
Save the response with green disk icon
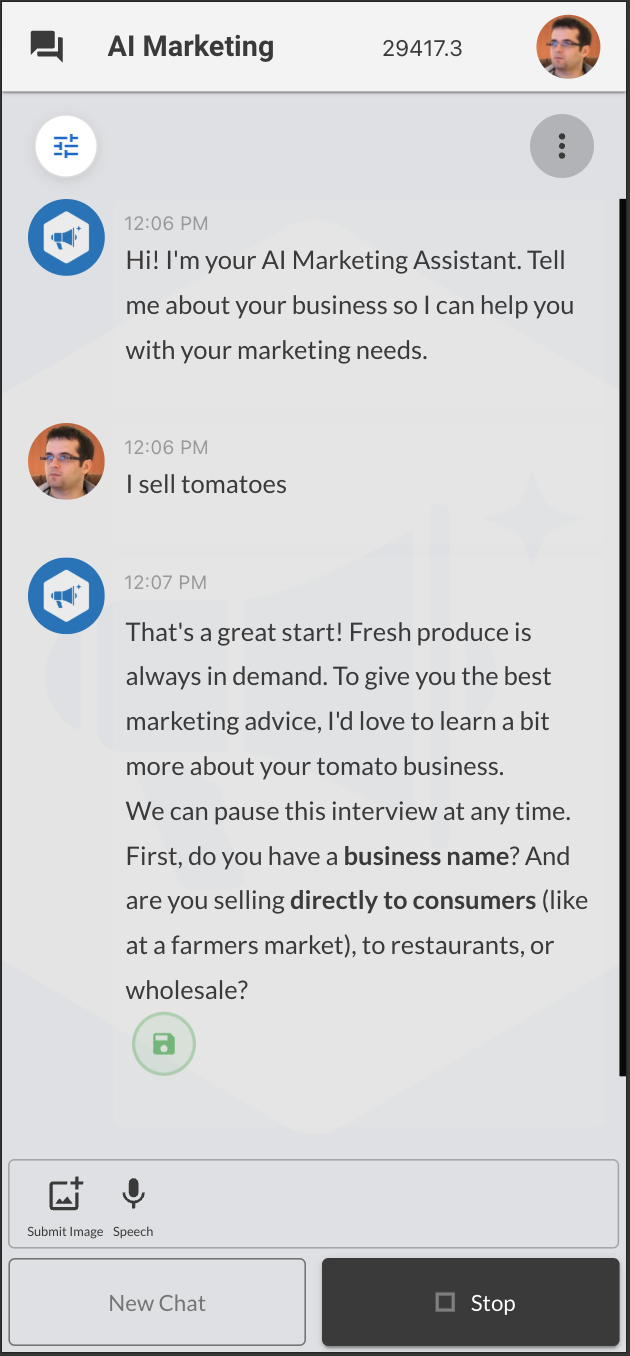coord(164,1045)
